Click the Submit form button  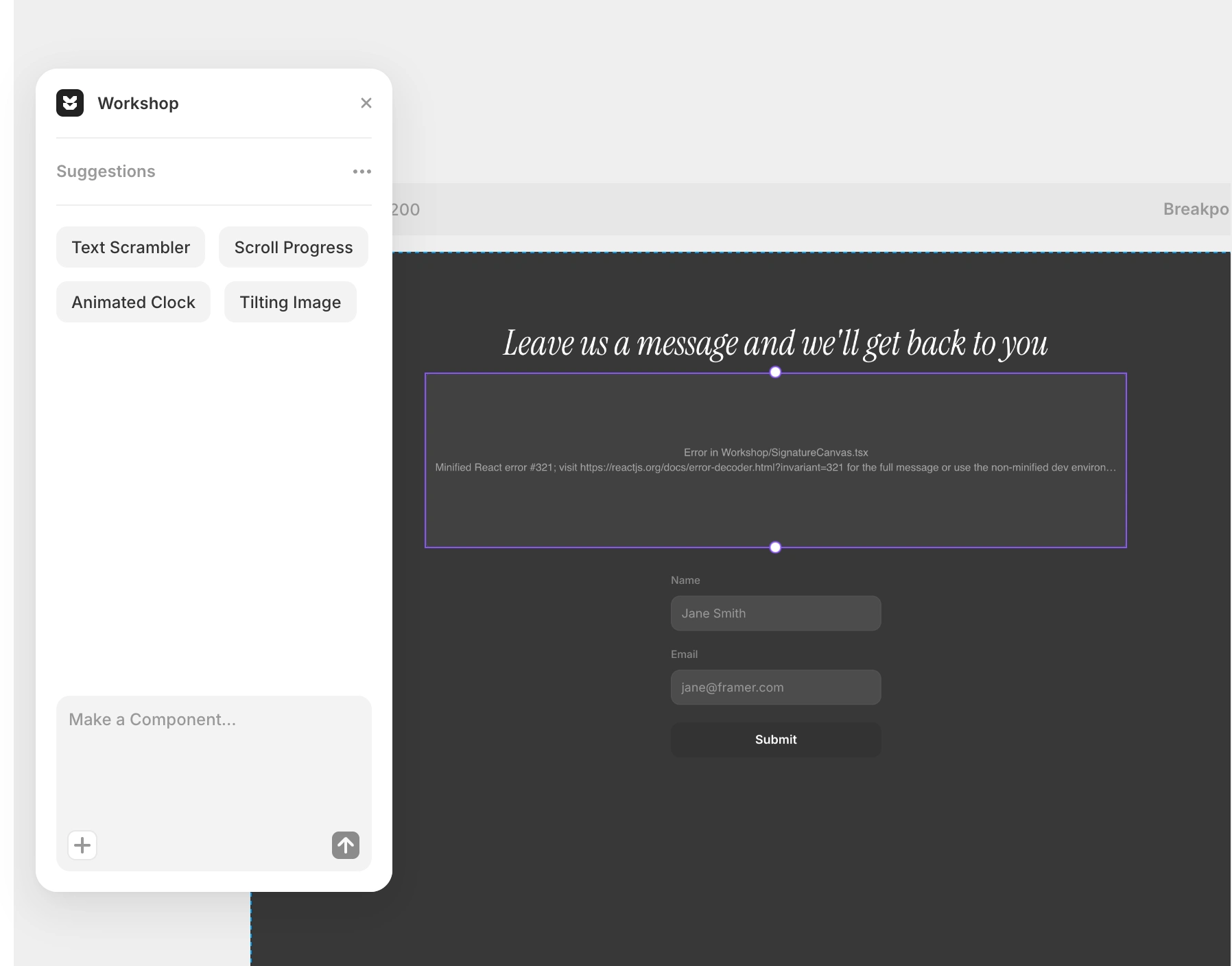click(776, 740)
